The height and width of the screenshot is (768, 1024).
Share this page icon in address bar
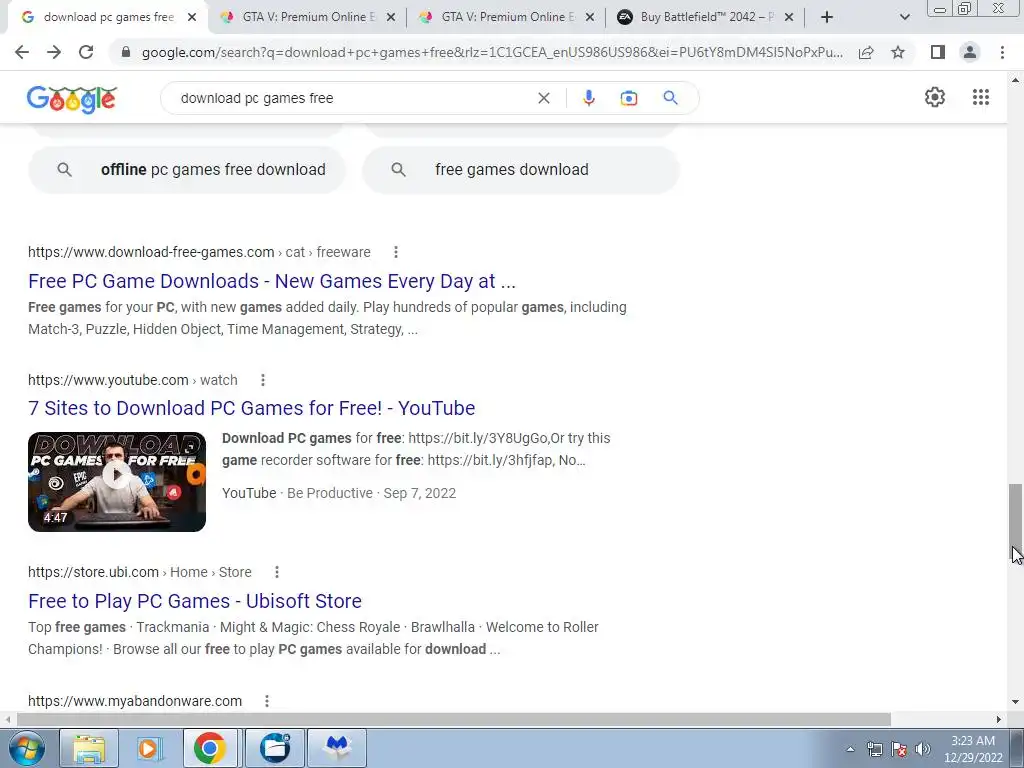click(866, 52)
